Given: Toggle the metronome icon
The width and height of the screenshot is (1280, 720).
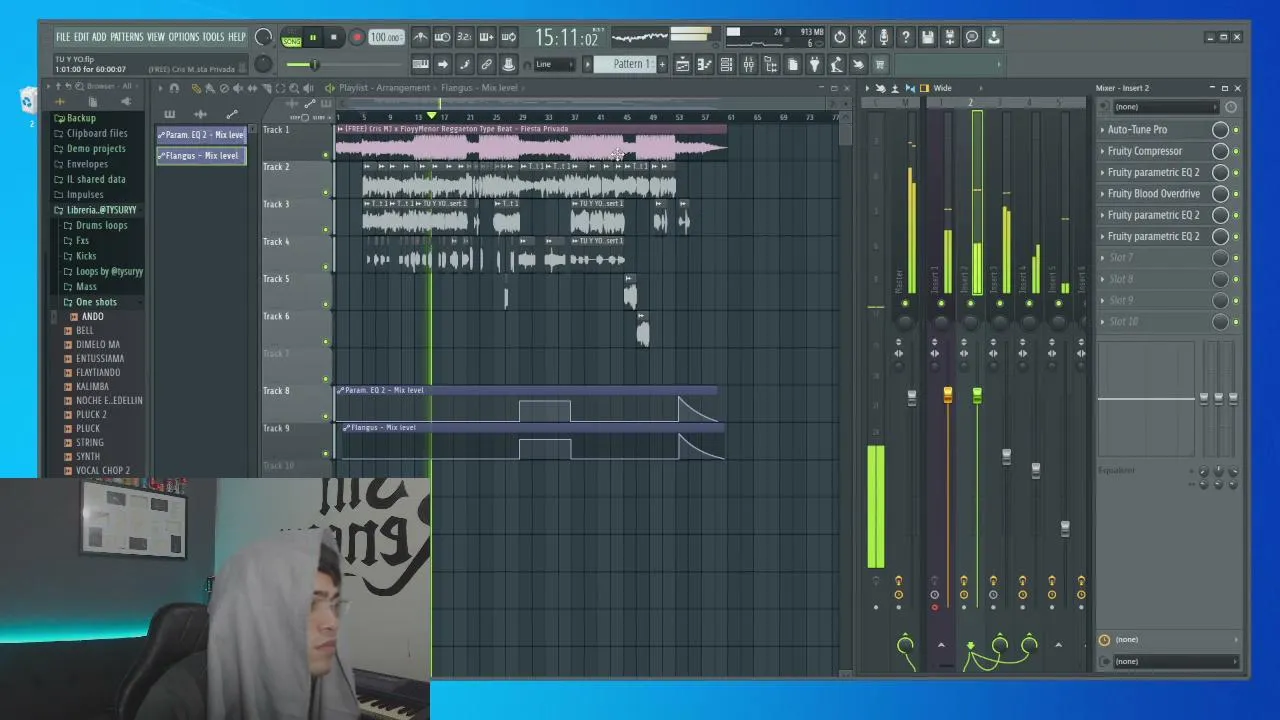Looking at the screenshot, I should pos(421,37).
